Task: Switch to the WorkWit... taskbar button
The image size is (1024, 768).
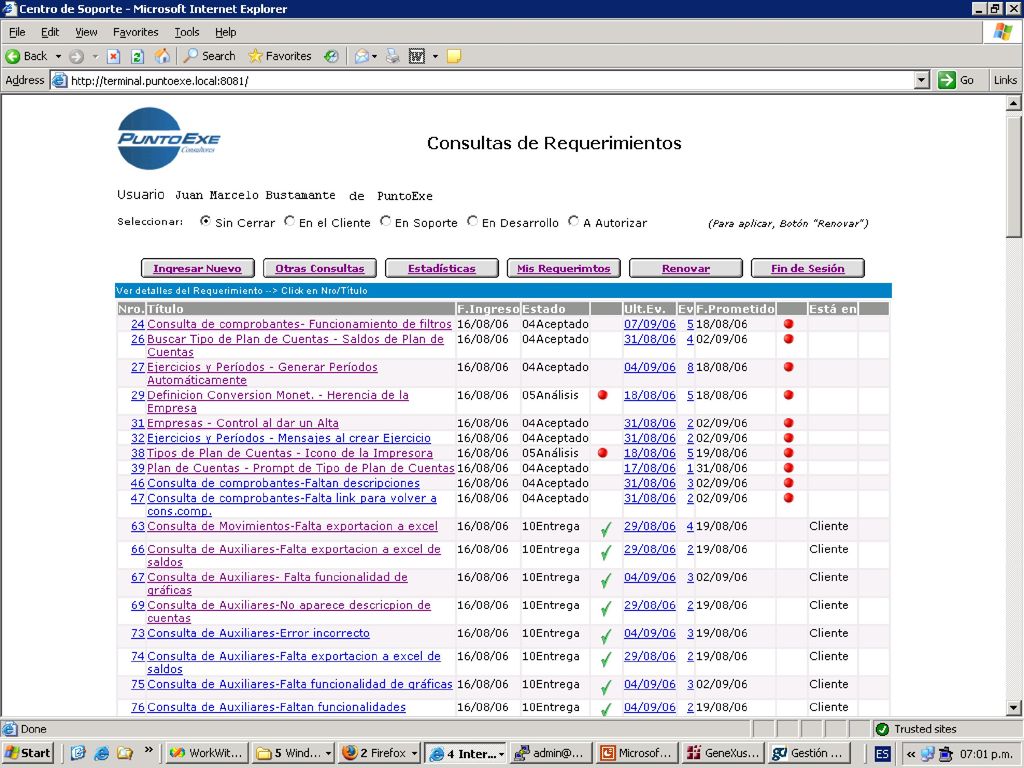Action: point(206,753)
